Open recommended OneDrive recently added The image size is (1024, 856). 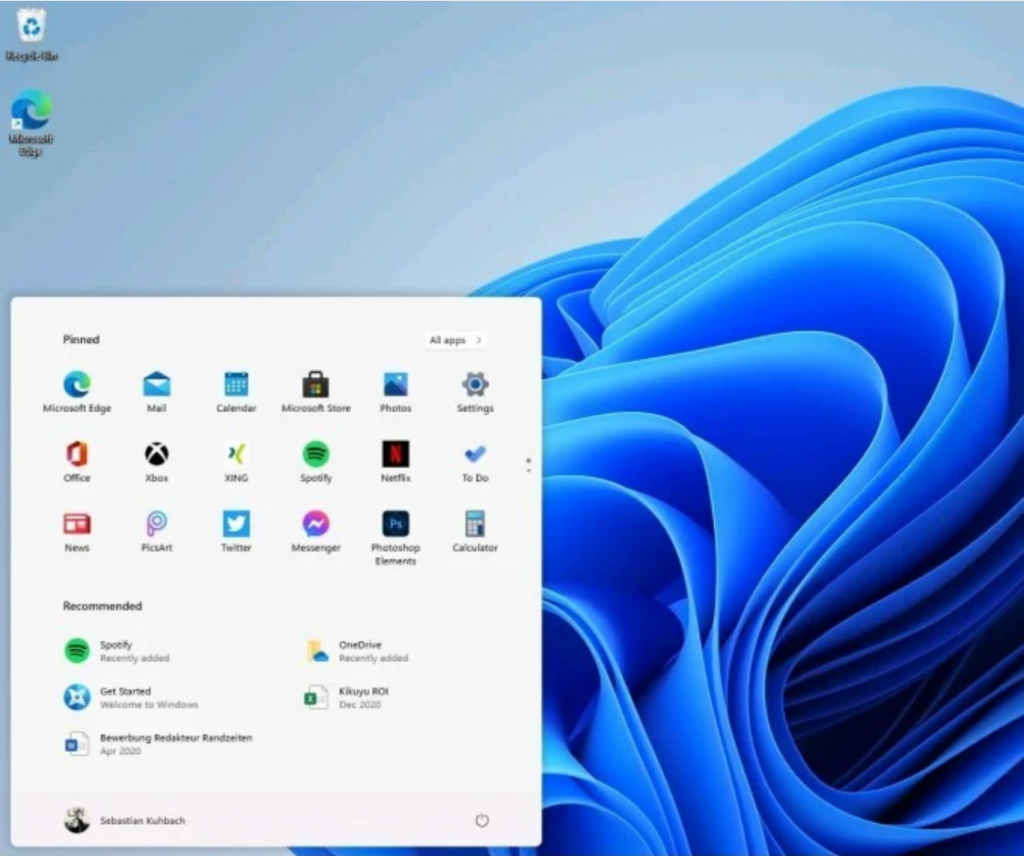pyautogui.click(x=357, y=651)
